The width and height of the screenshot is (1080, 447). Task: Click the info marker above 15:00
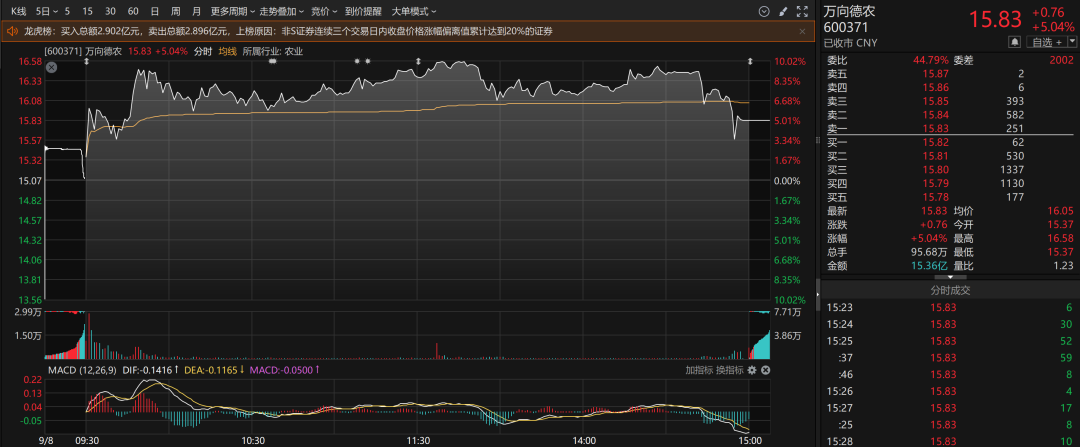pyautogui.click(x=750, y=62)
